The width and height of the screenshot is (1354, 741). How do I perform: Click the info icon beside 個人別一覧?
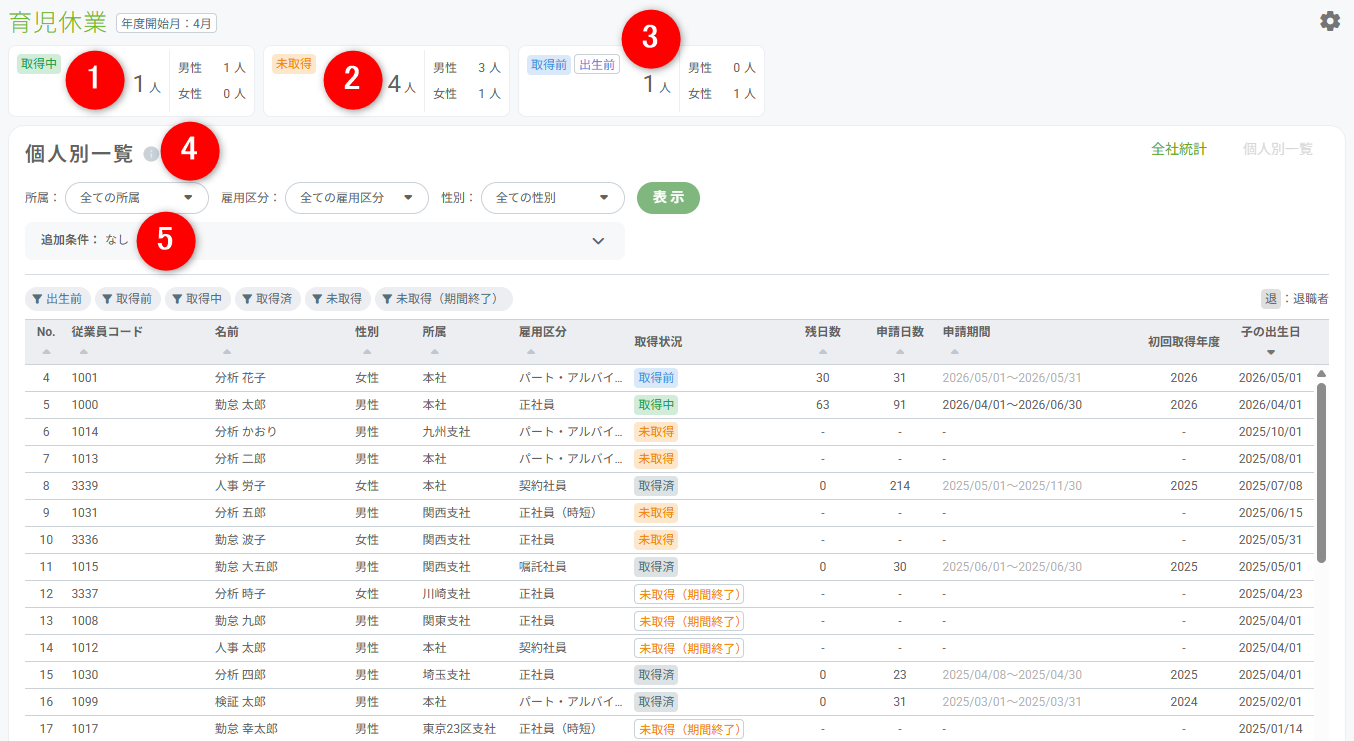click(x=151, y=154)
